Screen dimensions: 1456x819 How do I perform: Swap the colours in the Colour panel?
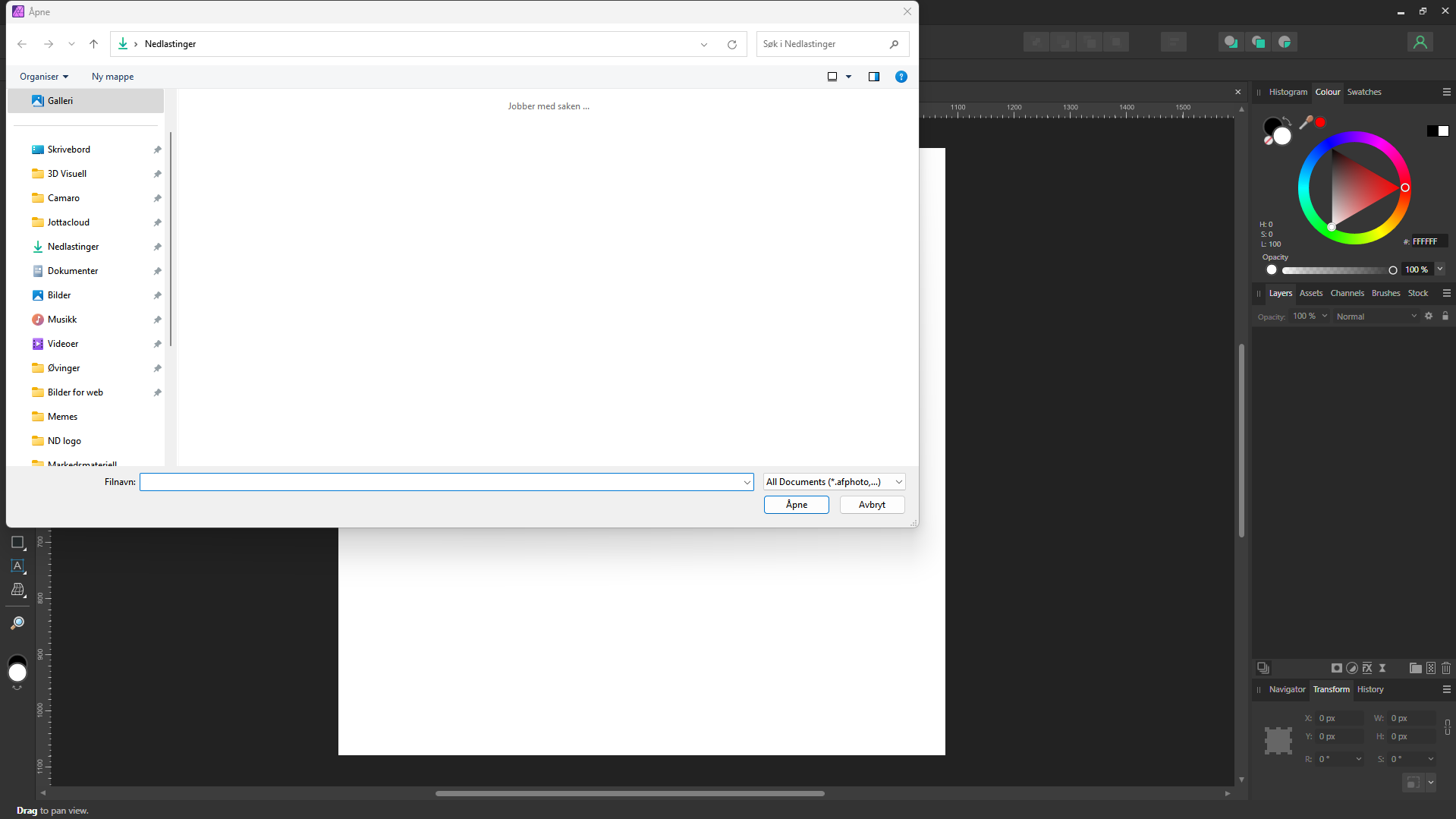[1287, 121]
